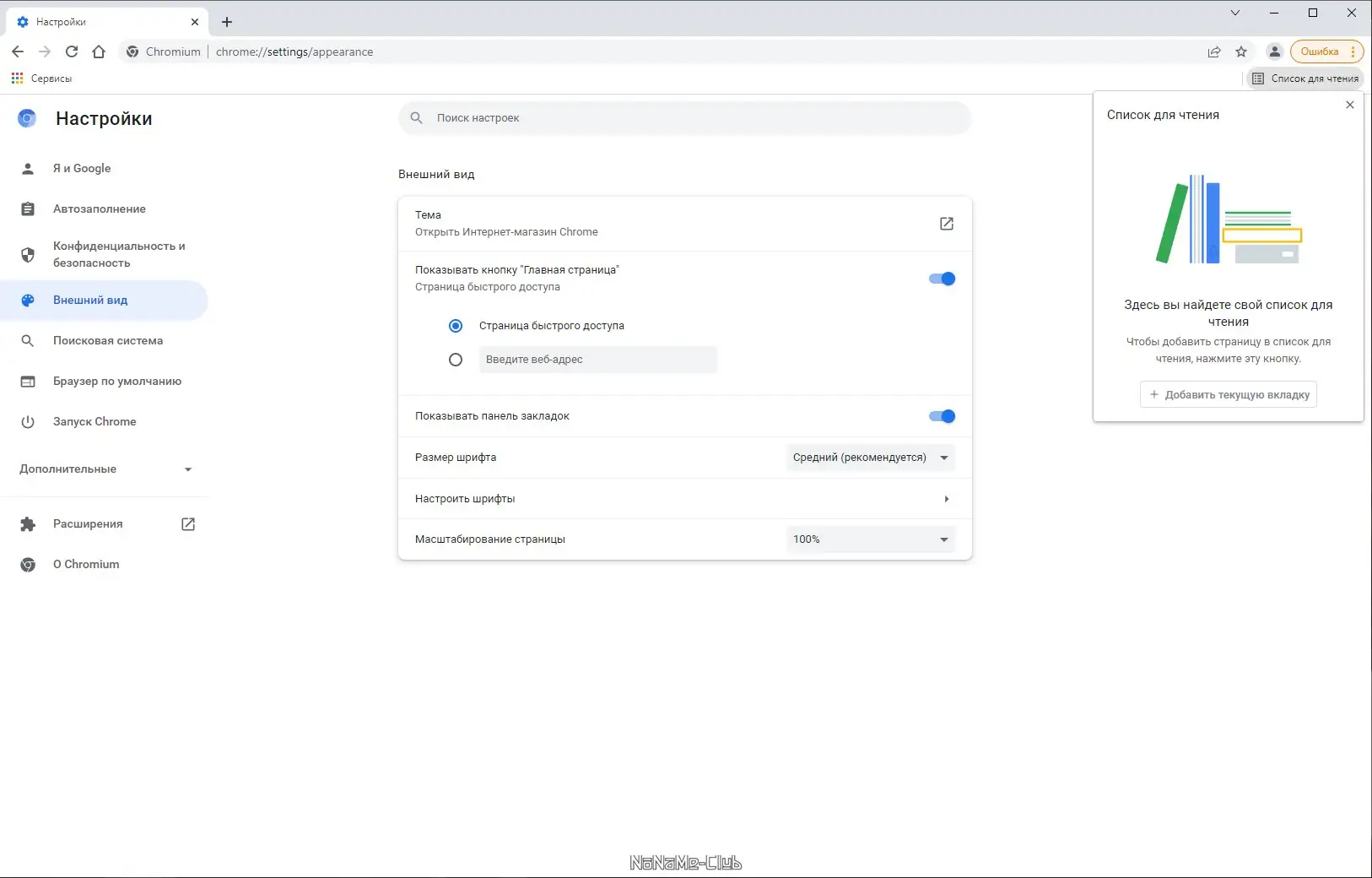Click the Ошибка error button
Screen dimensions: 1372x878
tap(1326, 51)
